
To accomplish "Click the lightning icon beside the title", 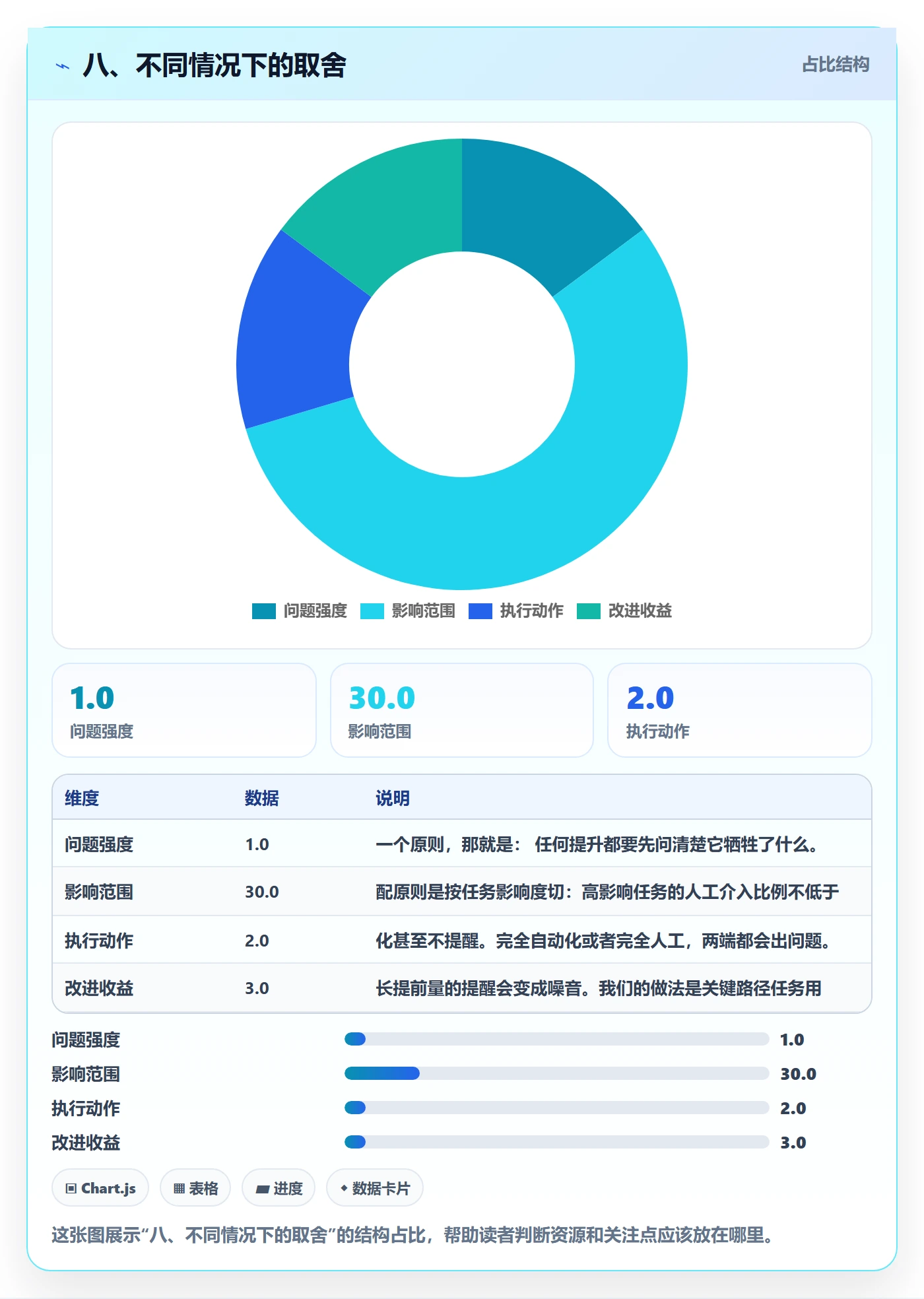I will coord(62,66).
